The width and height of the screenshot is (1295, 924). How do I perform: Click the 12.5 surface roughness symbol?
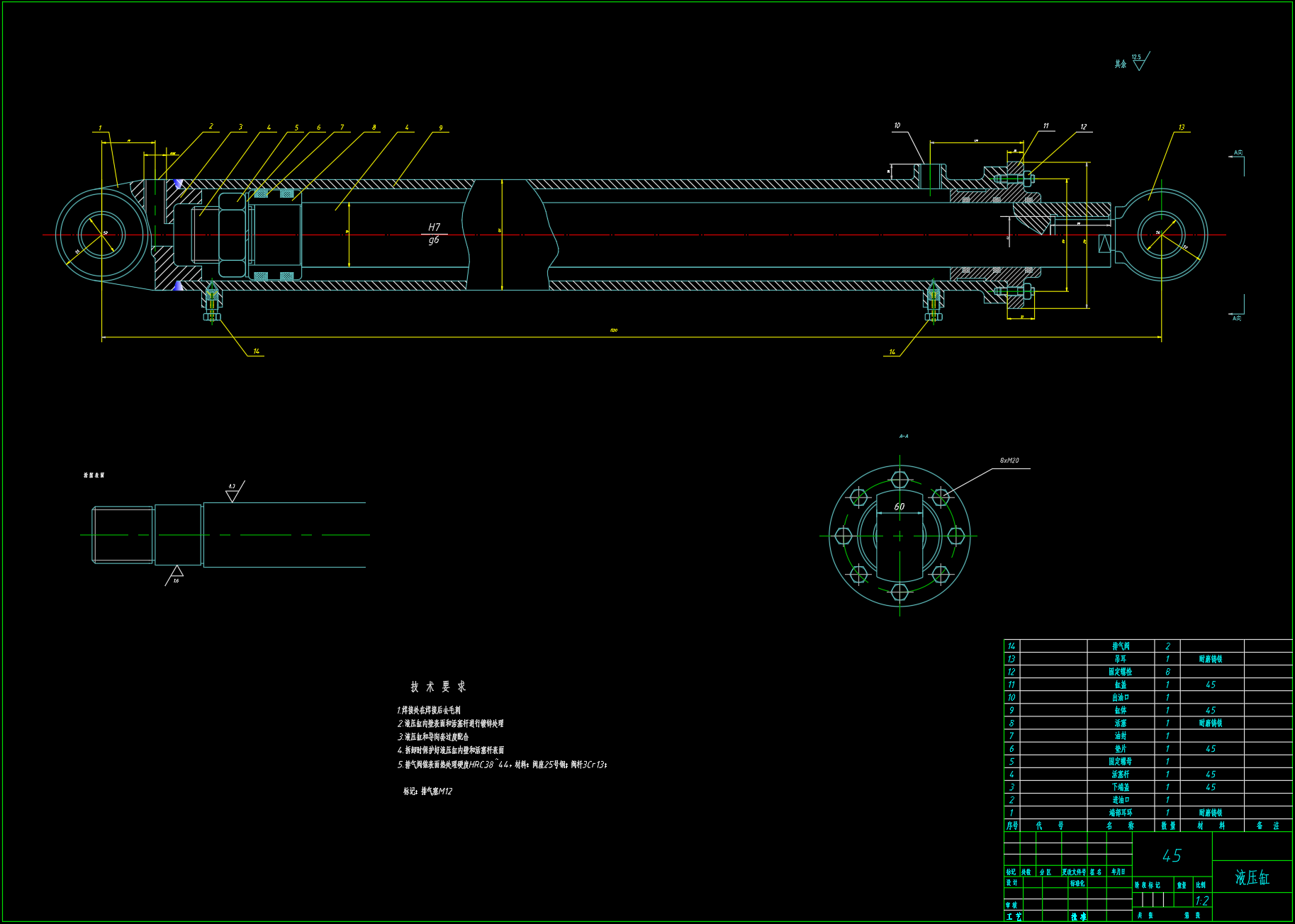coord(1139,63)
